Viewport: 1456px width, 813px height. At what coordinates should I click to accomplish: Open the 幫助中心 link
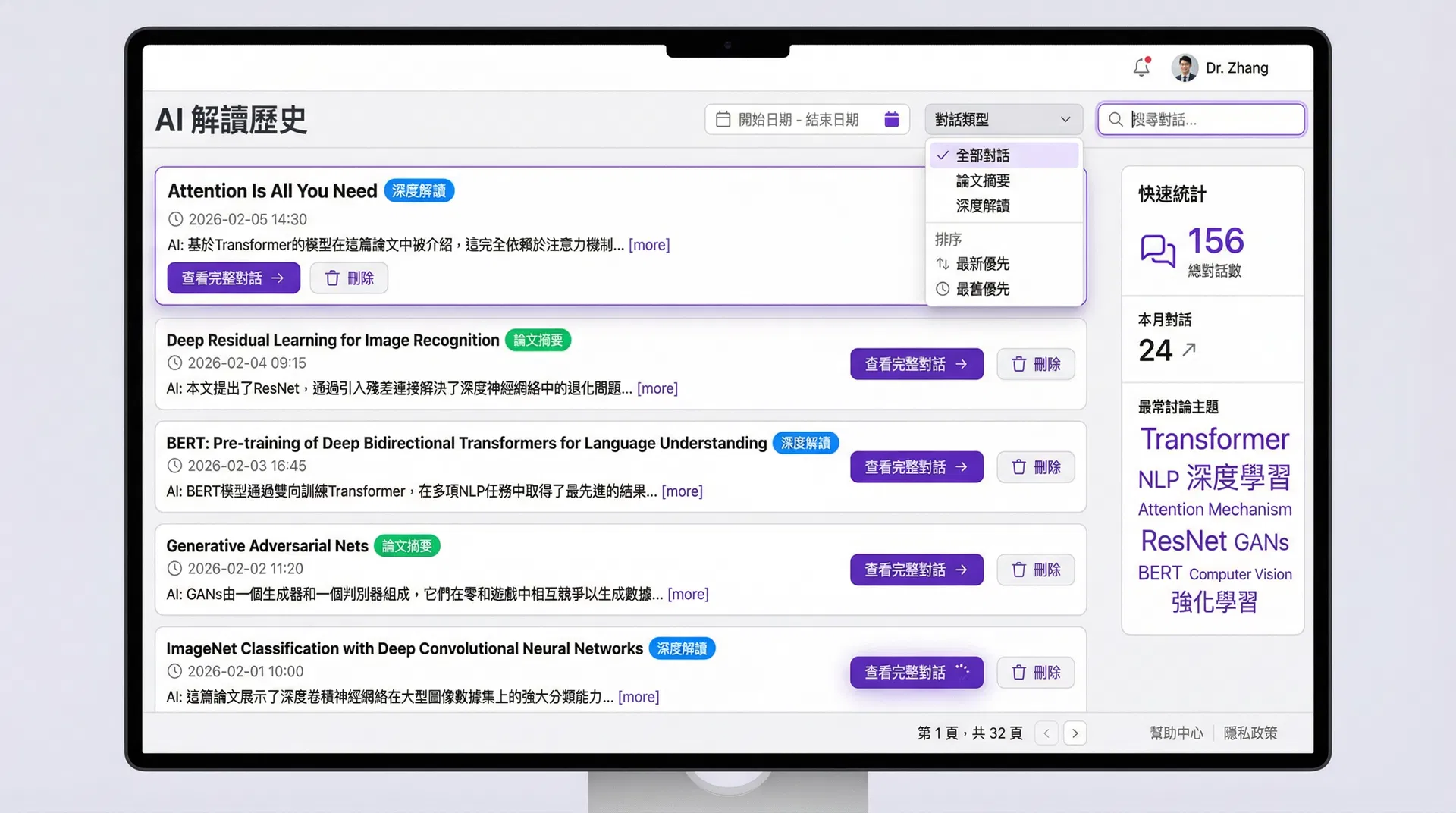click(x=1176, y=733)
